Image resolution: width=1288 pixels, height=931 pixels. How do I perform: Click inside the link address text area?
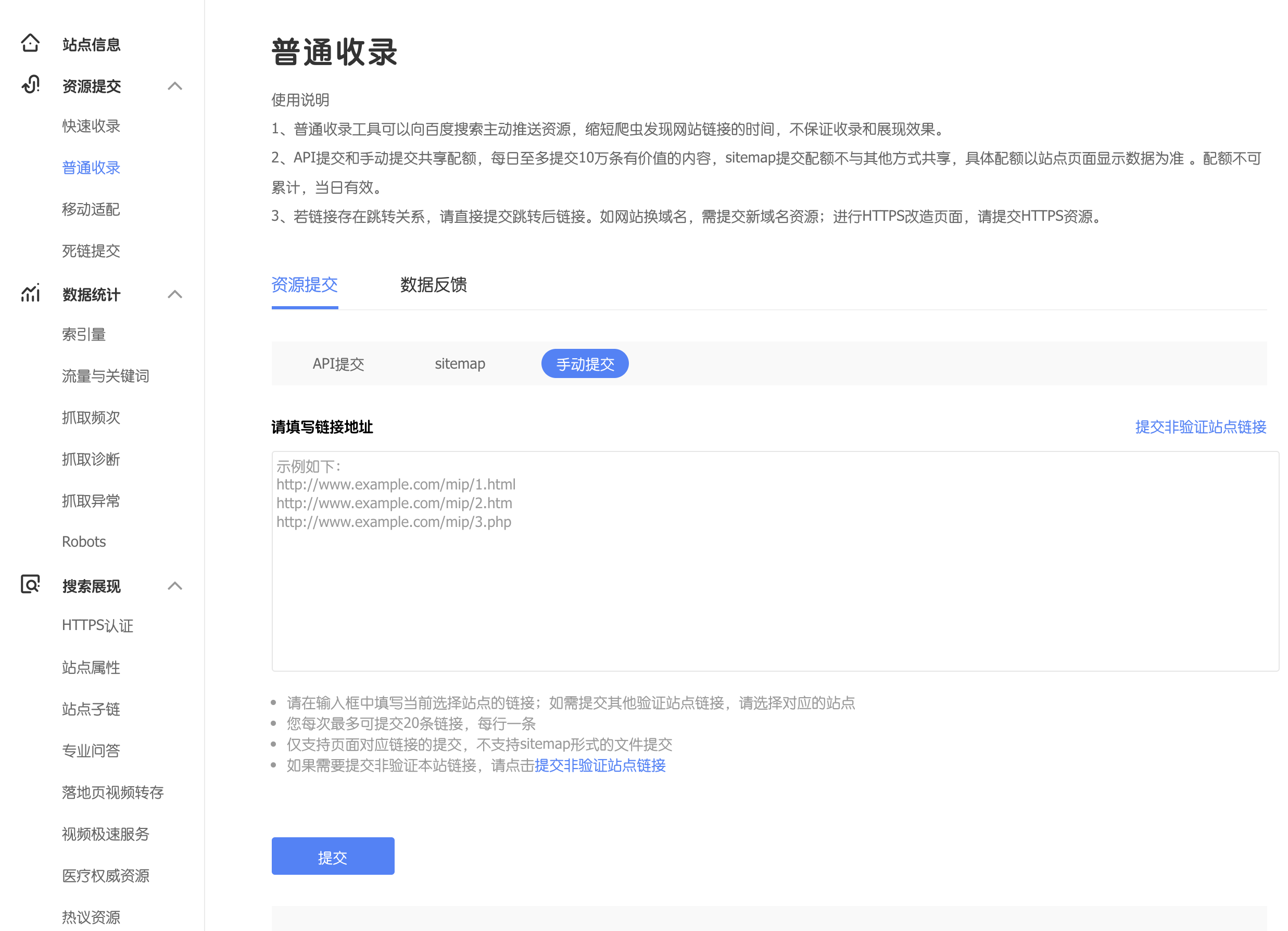pyautogui.click(x=775, y=561)
